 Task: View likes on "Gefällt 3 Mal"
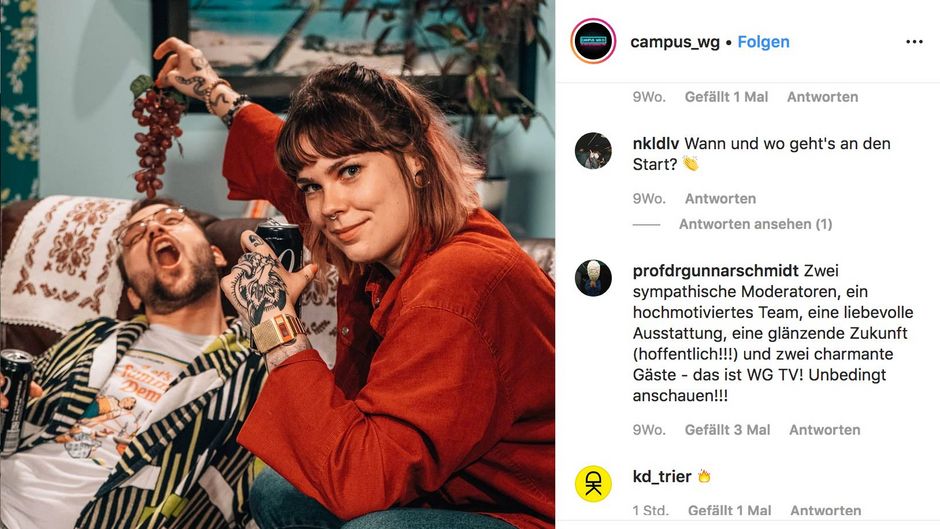[x=727, y=430]
